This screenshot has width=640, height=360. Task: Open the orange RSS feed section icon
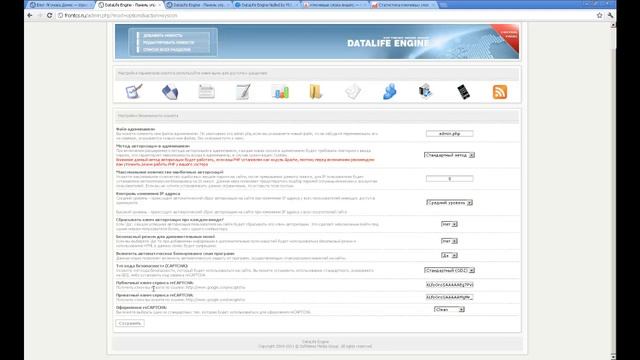coord(500,92)
